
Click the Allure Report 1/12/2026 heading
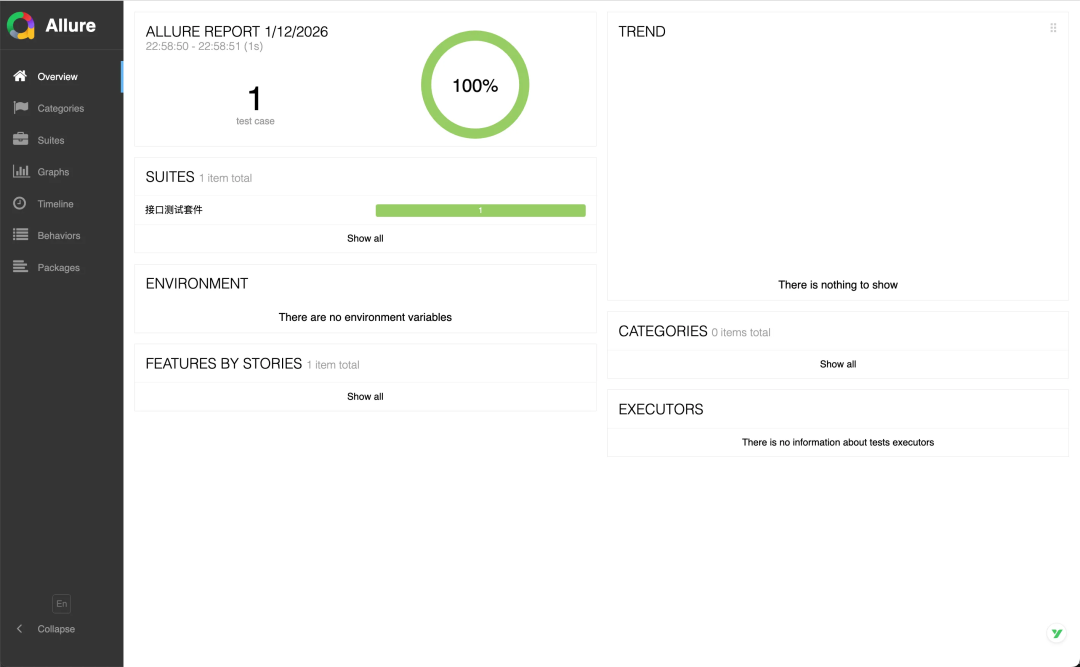click(236, 32)
